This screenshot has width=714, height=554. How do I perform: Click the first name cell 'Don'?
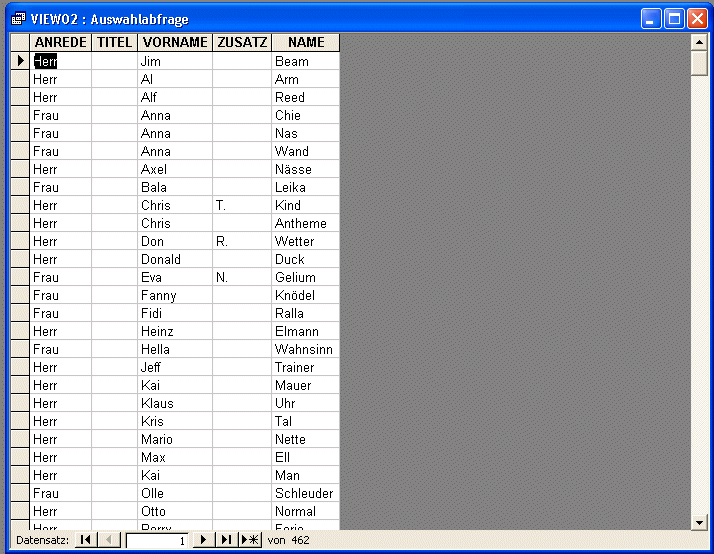point(175,241)
